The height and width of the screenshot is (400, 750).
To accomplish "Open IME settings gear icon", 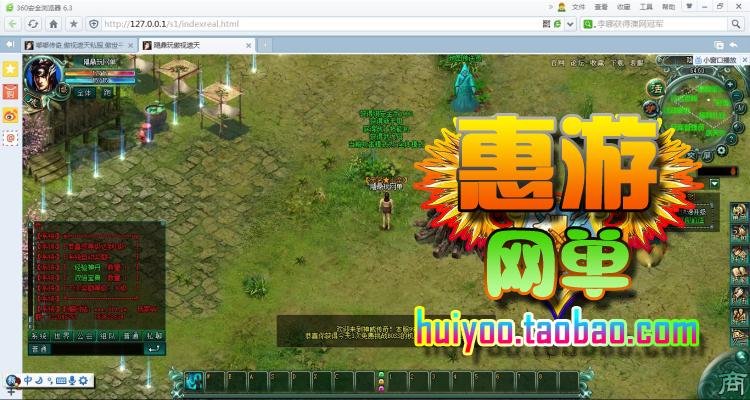I will pyautogui.click(x=84, y=381).
